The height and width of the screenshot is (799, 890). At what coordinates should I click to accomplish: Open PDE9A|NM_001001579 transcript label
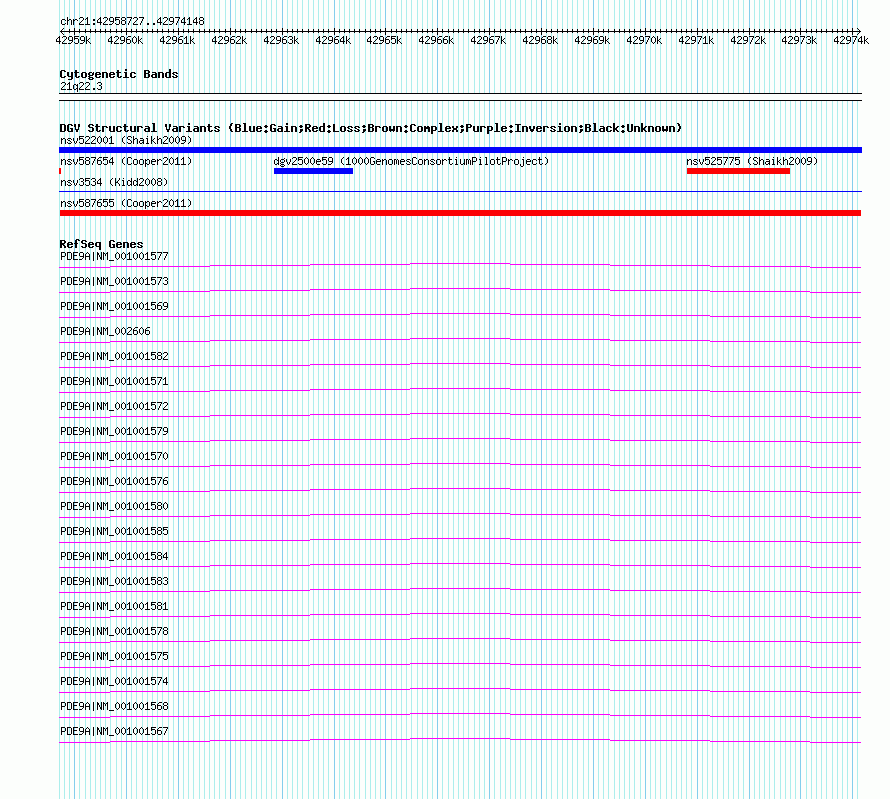click(114, 431)
